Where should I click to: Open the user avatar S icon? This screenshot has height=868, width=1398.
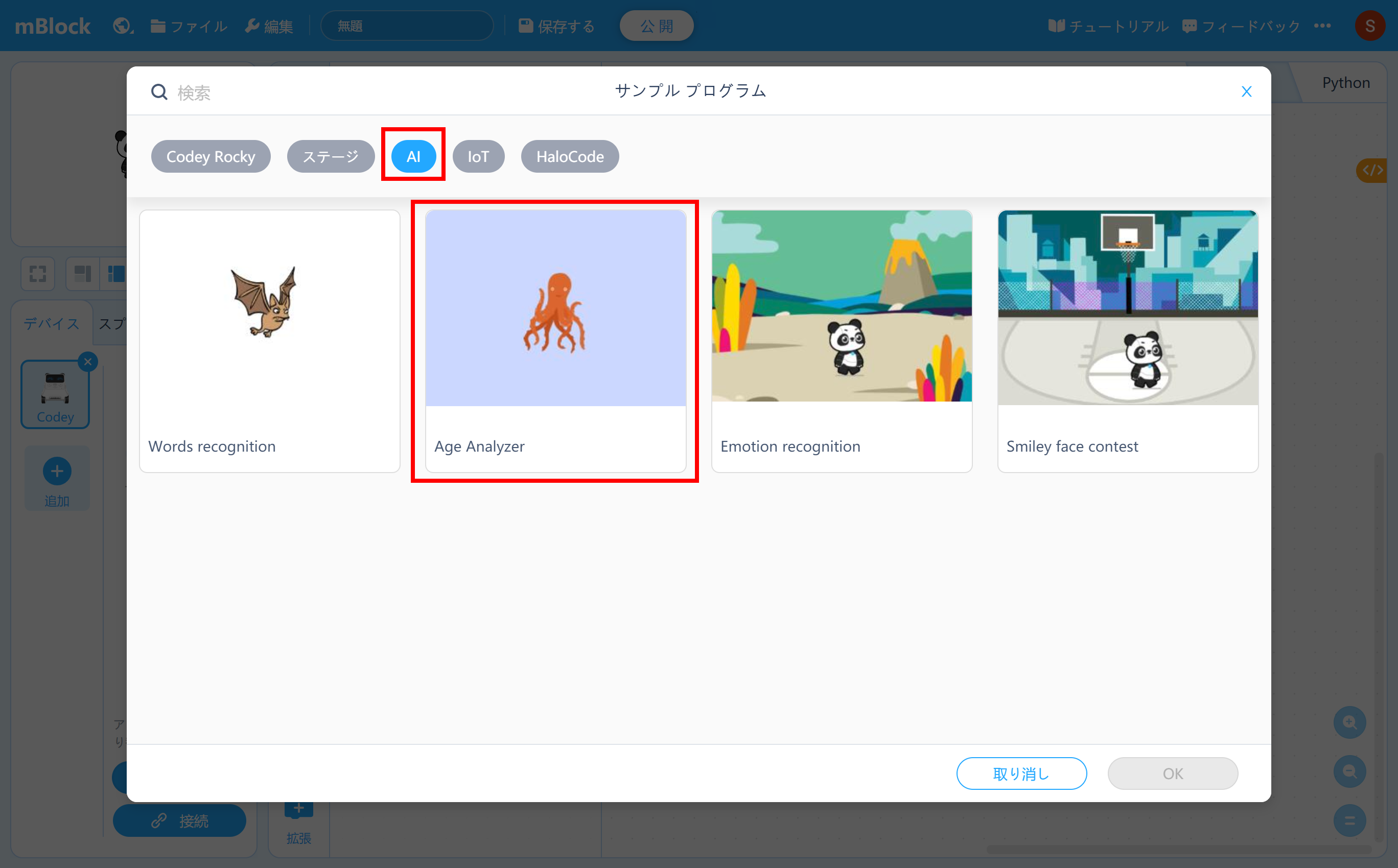[x=1369, y=26]
